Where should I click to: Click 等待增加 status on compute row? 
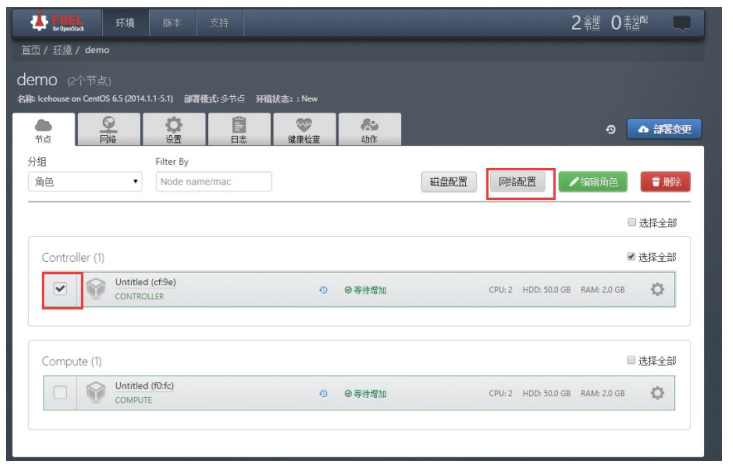click(366, 394)
